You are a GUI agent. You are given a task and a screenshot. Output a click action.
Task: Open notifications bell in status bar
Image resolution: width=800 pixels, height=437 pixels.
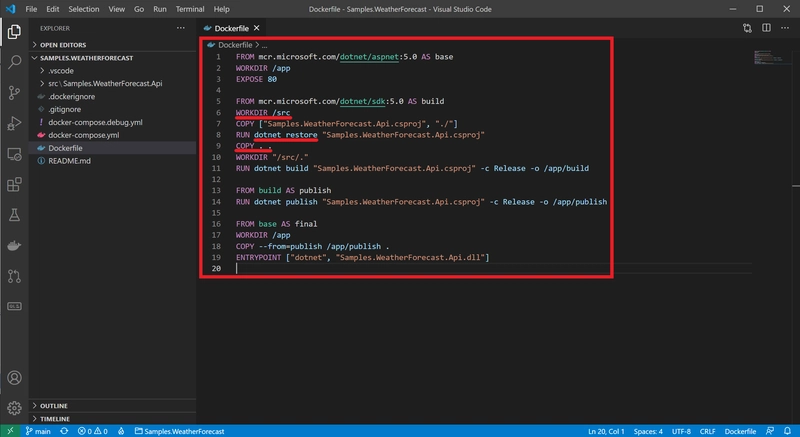coord(787,431)
